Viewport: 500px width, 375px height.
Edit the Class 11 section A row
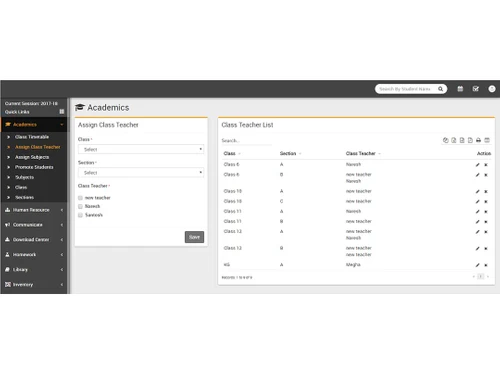click(477, 211)
